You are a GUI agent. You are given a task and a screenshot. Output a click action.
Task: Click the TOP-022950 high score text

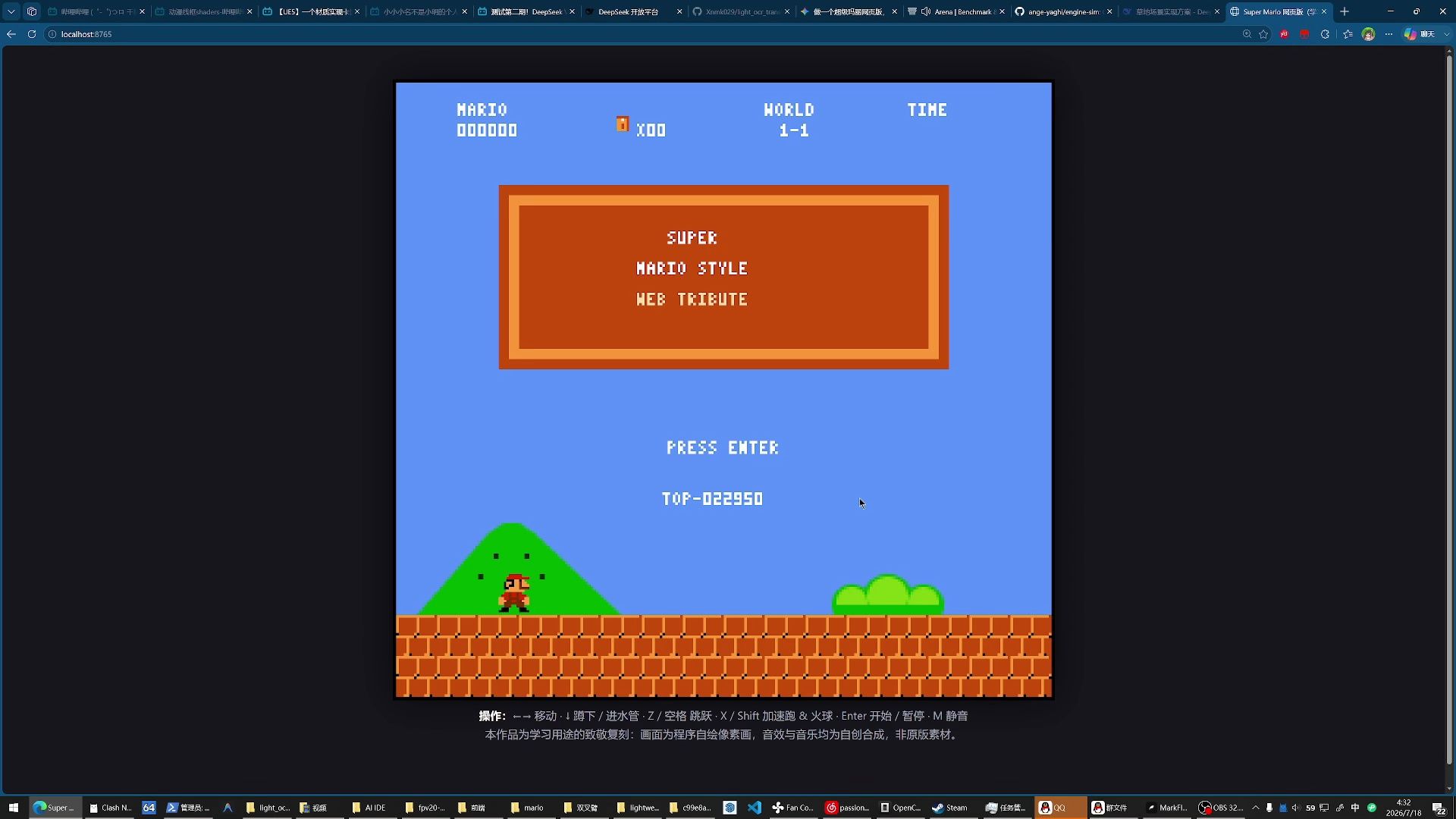712,499
